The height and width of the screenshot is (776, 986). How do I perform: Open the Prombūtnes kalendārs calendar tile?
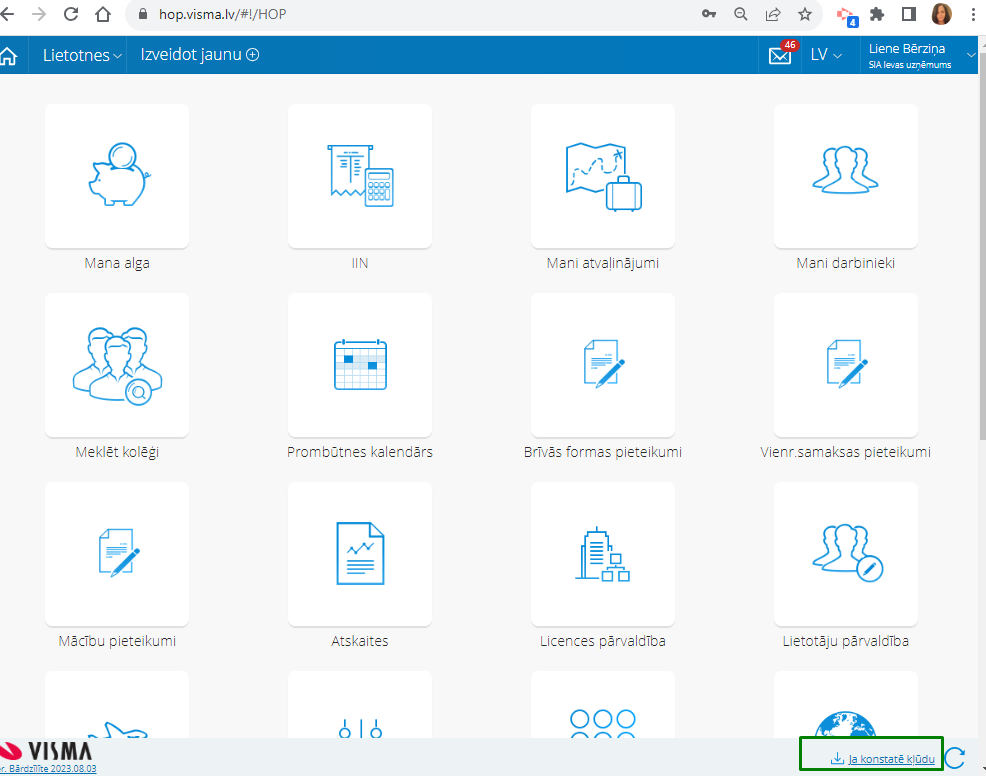pos(360,365)
